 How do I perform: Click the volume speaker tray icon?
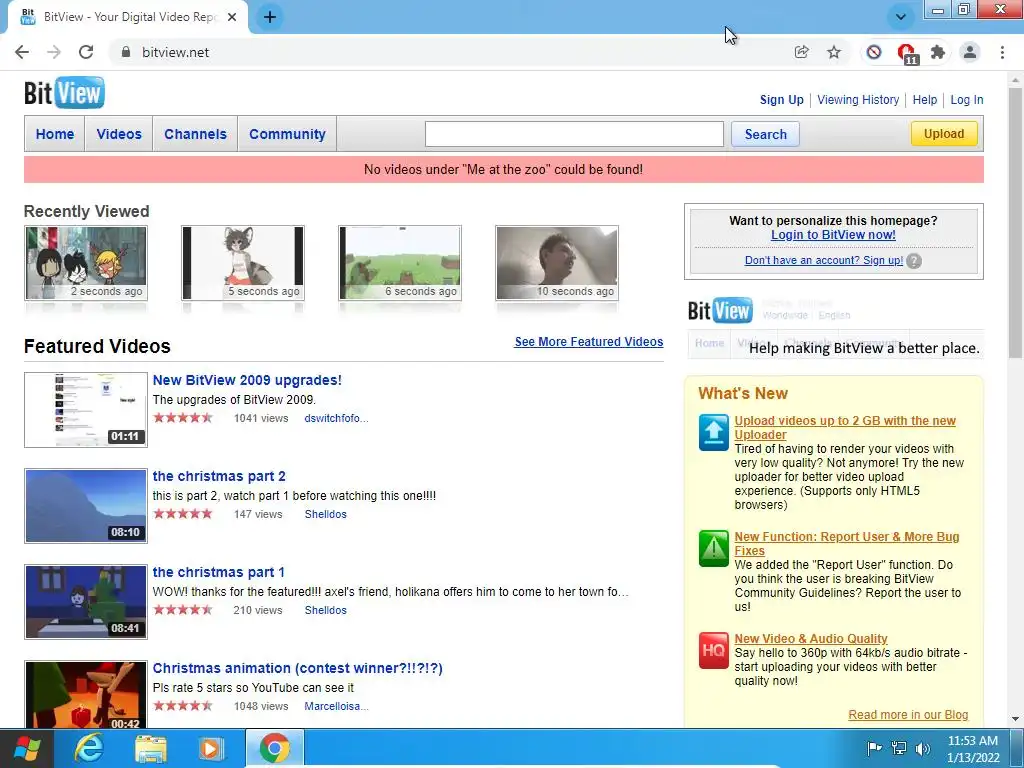(922, 748)
